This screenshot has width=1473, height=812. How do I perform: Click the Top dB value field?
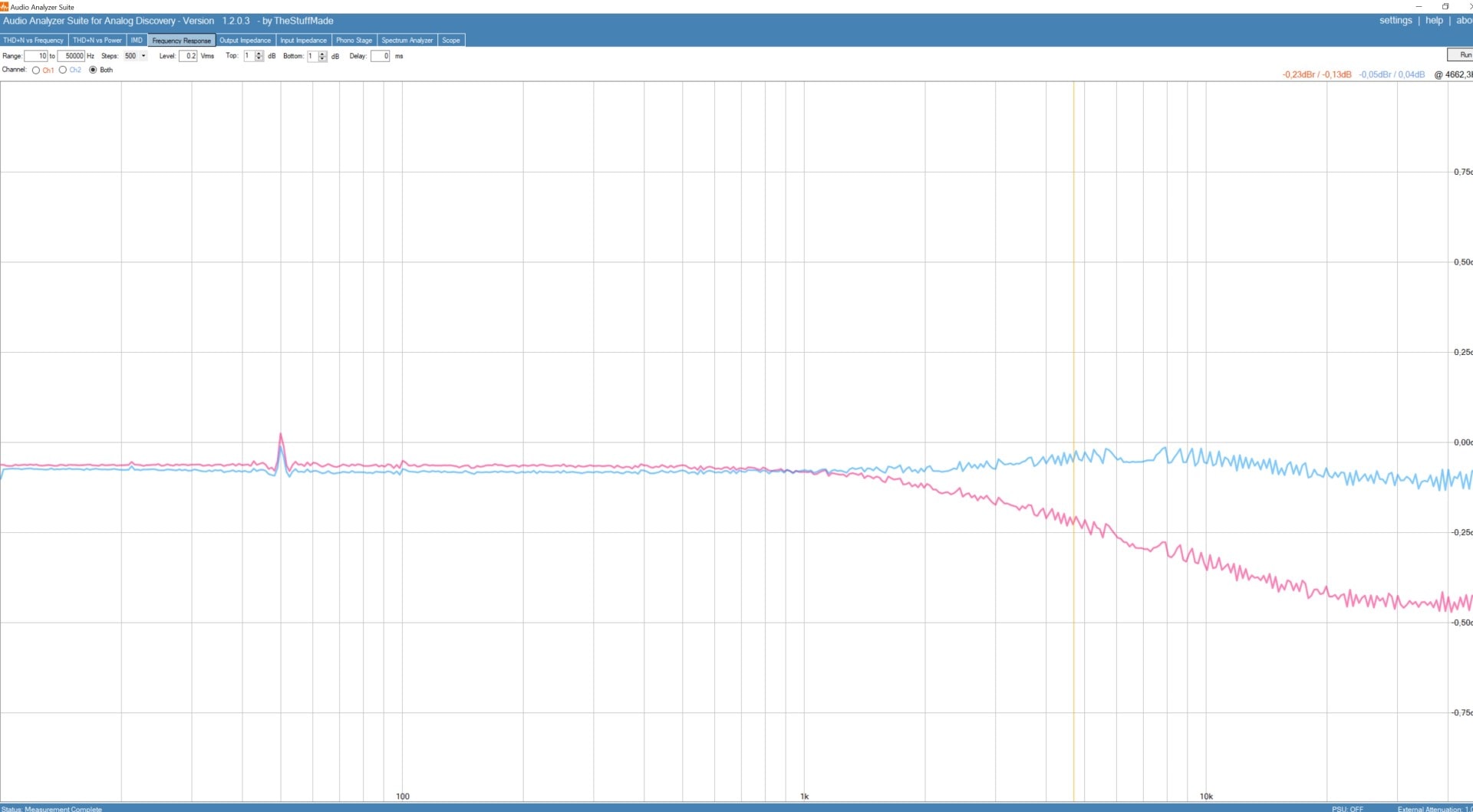(x=249, y=56)
